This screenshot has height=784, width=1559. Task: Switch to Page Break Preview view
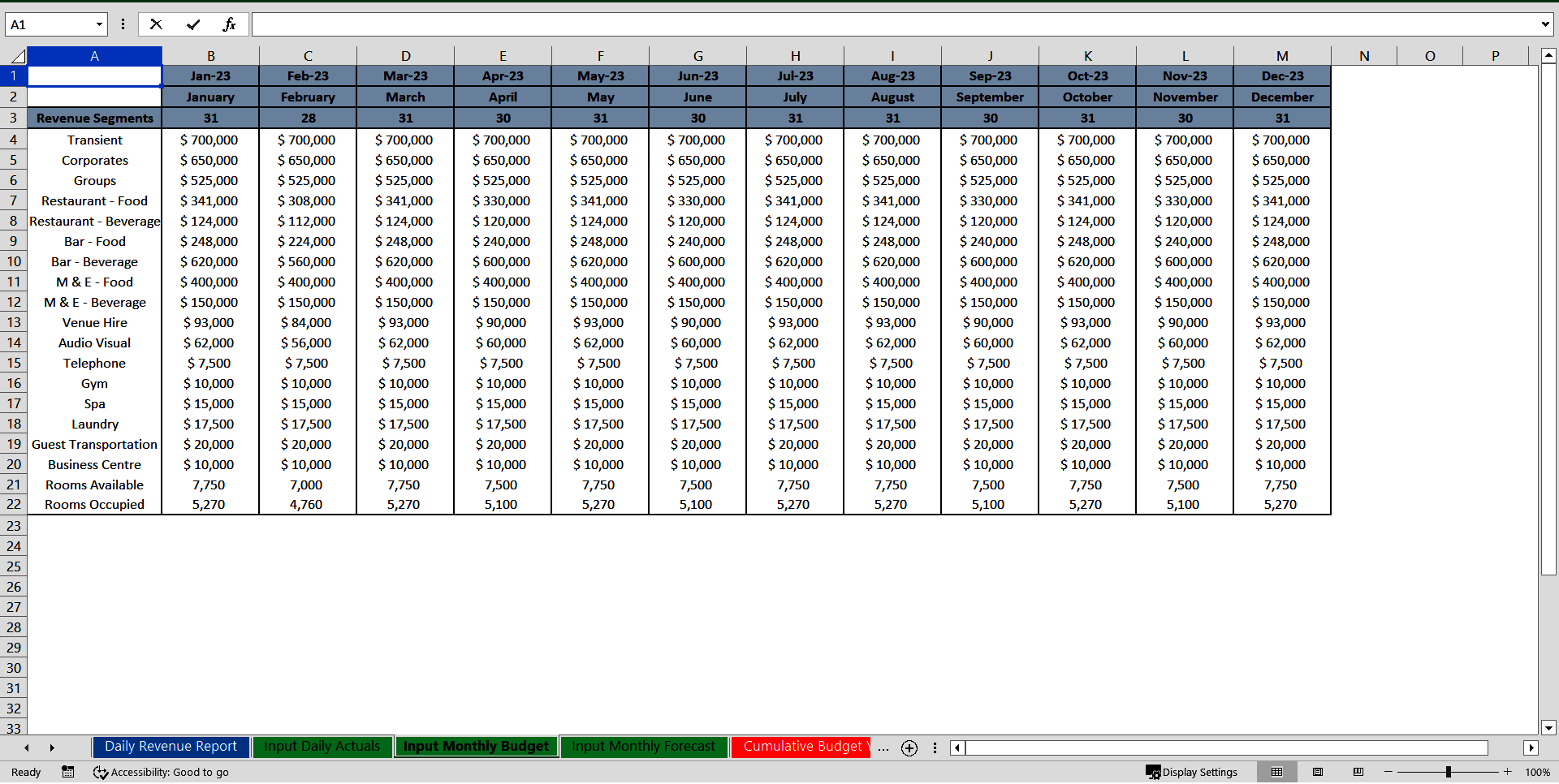click(x=1358, y=772)
